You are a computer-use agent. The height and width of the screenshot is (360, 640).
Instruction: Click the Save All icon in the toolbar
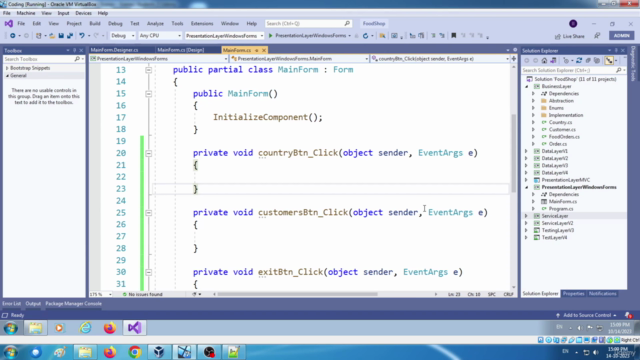point(70,36)
